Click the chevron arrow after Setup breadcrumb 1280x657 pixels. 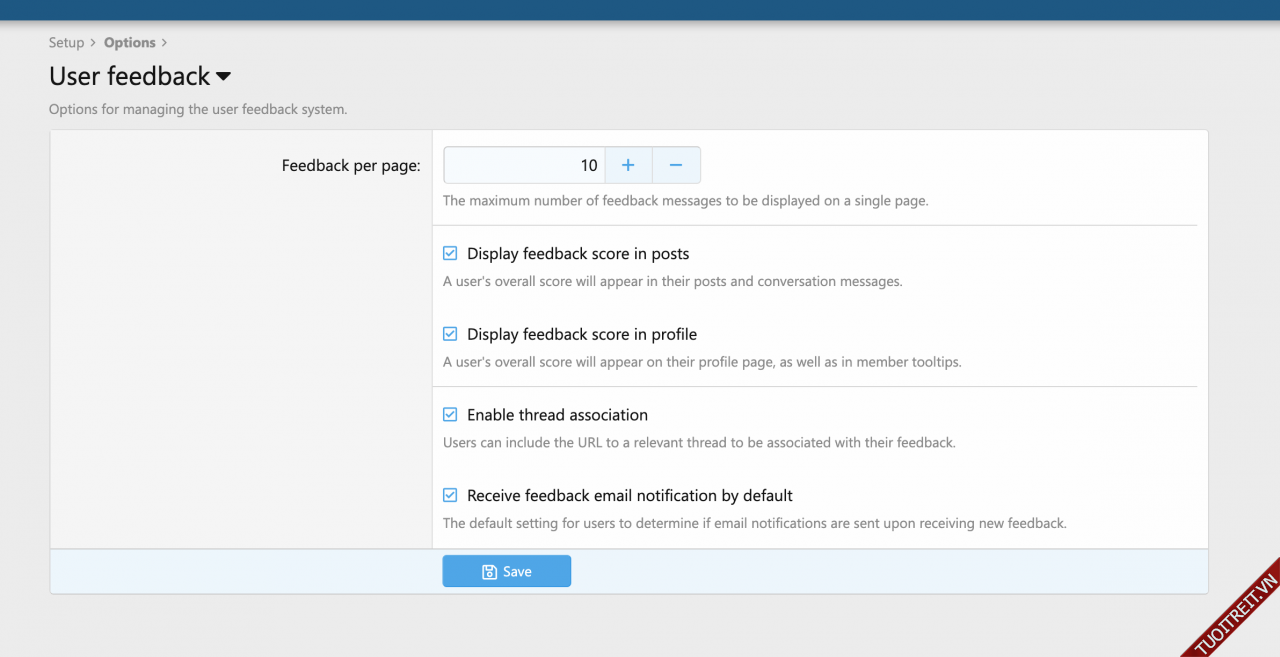pos(92,43)
